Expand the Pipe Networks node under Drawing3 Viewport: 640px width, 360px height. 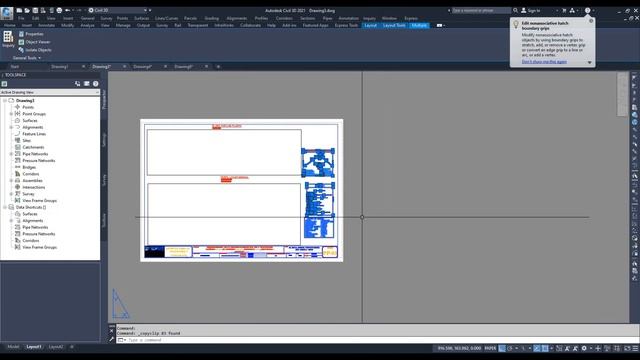coord(11,154)
